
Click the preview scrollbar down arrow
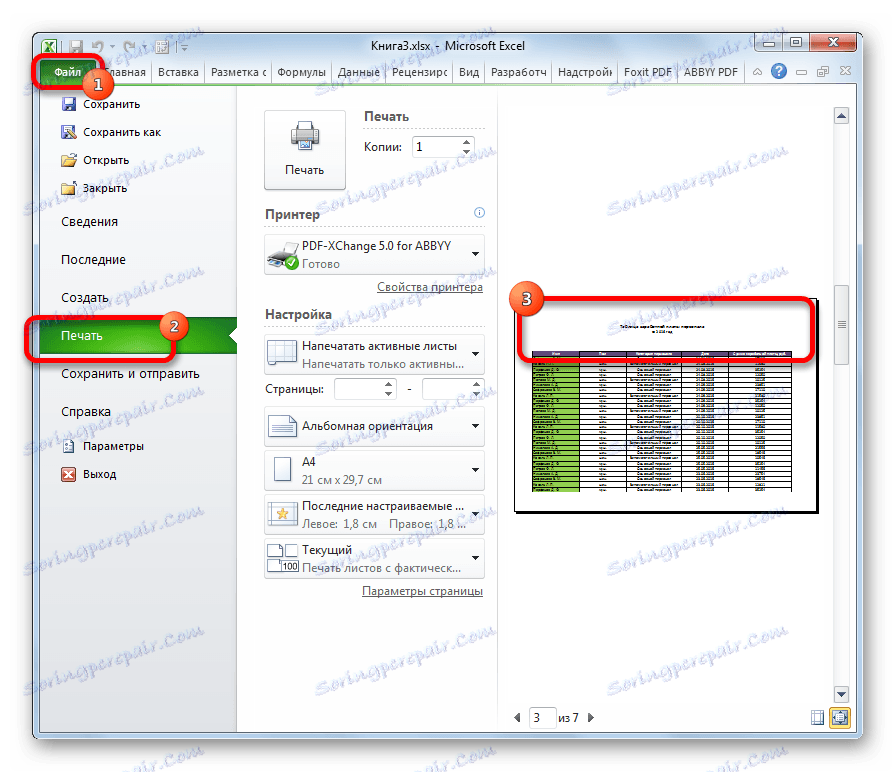(841, 694)
